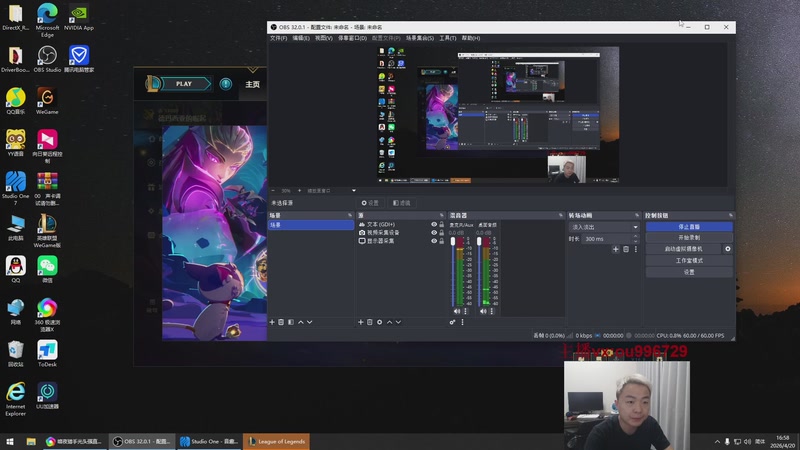The height and width of the screenshot is (450, 800).
Task: Show hidden system tray icons chevron
Action: 717,441
